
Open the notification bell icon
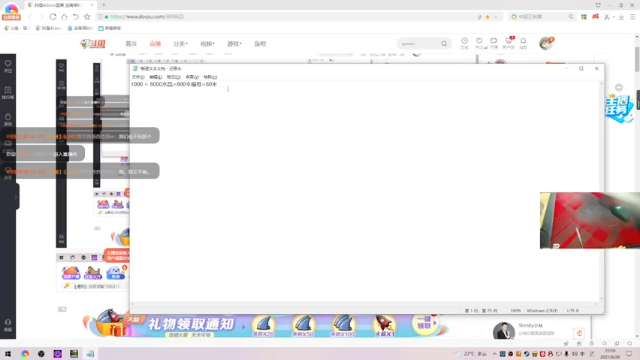pos(523,42)
